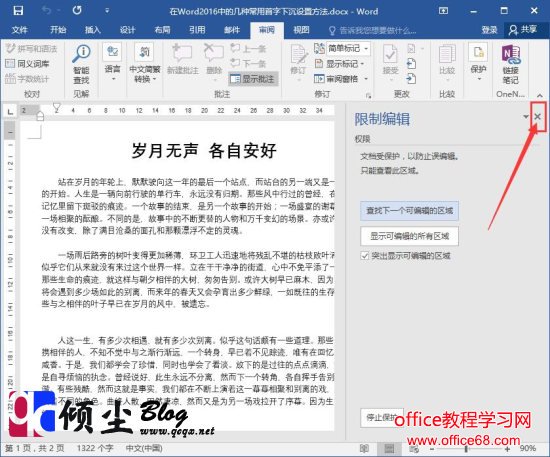The height and width of the screenshot is (457, 550).
Task: Run 拼写和语法 spelling check
Action: [32, 49]
